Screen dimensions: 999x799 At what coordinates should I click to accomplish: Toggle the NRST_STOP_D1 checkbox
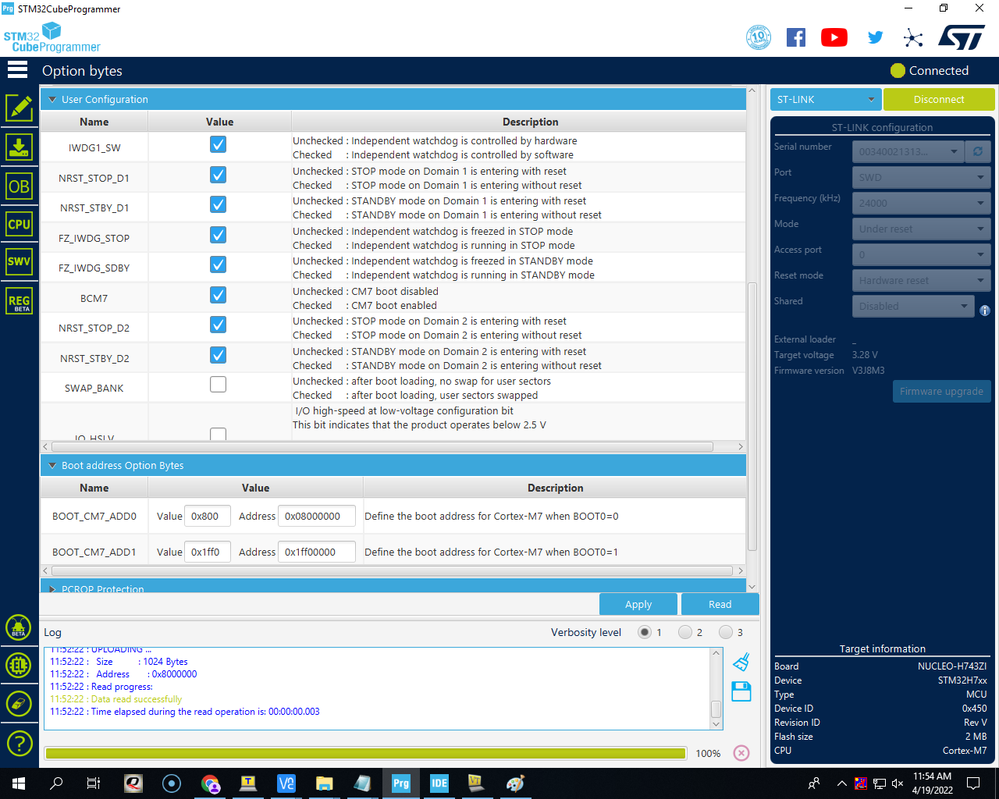coord(218,175)
